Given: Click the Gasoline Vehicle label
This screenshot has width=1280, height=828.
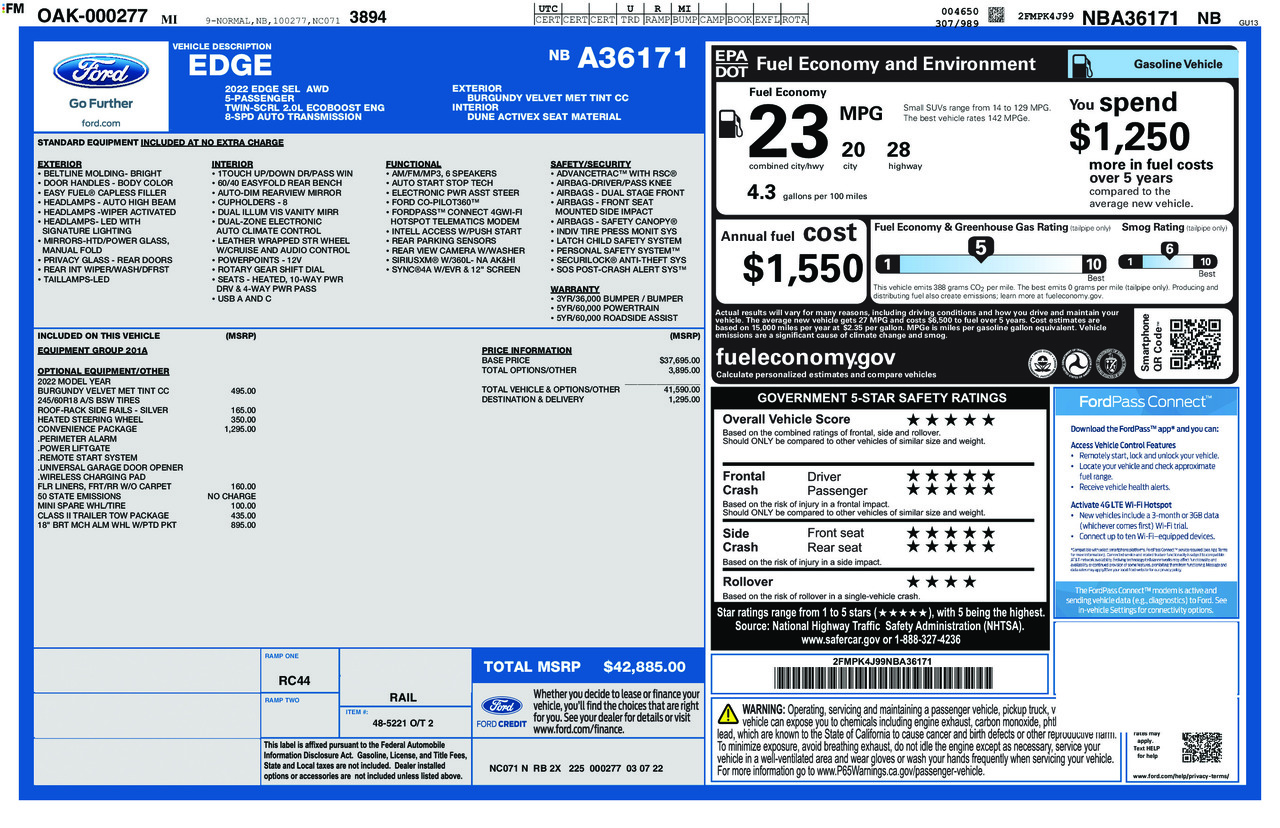Looking at the screenshot, I should (1177, 64).
